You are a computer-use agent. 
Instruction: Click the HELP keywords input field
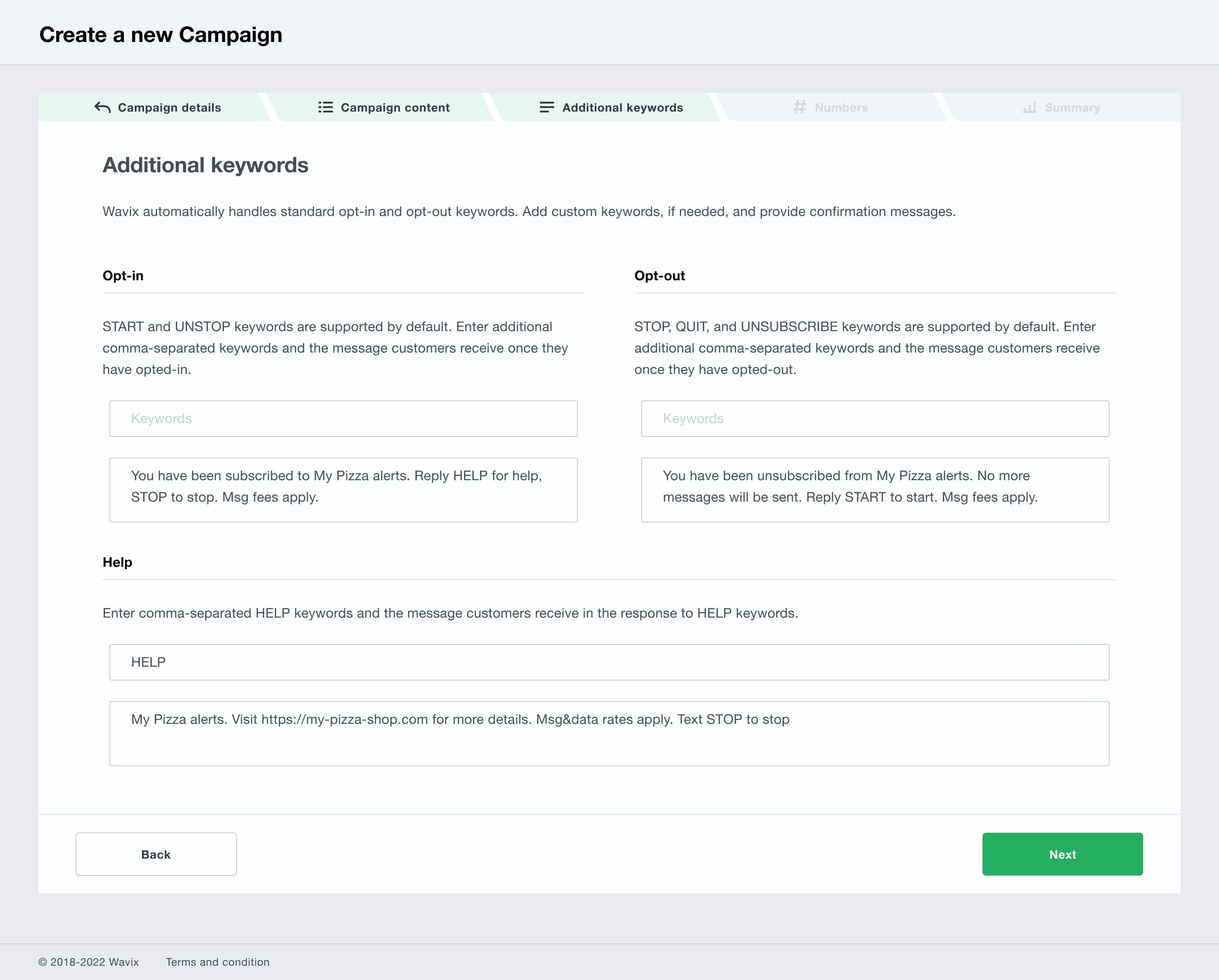tap(608, 661)
